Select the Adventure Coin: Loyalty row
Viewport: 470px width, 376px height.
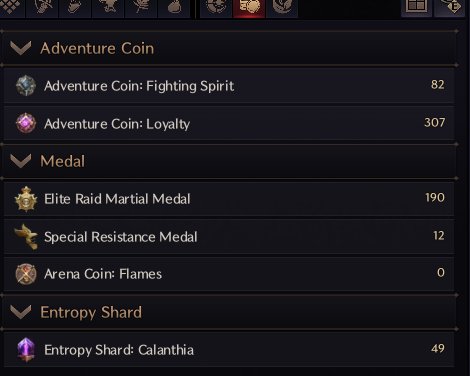229,123
